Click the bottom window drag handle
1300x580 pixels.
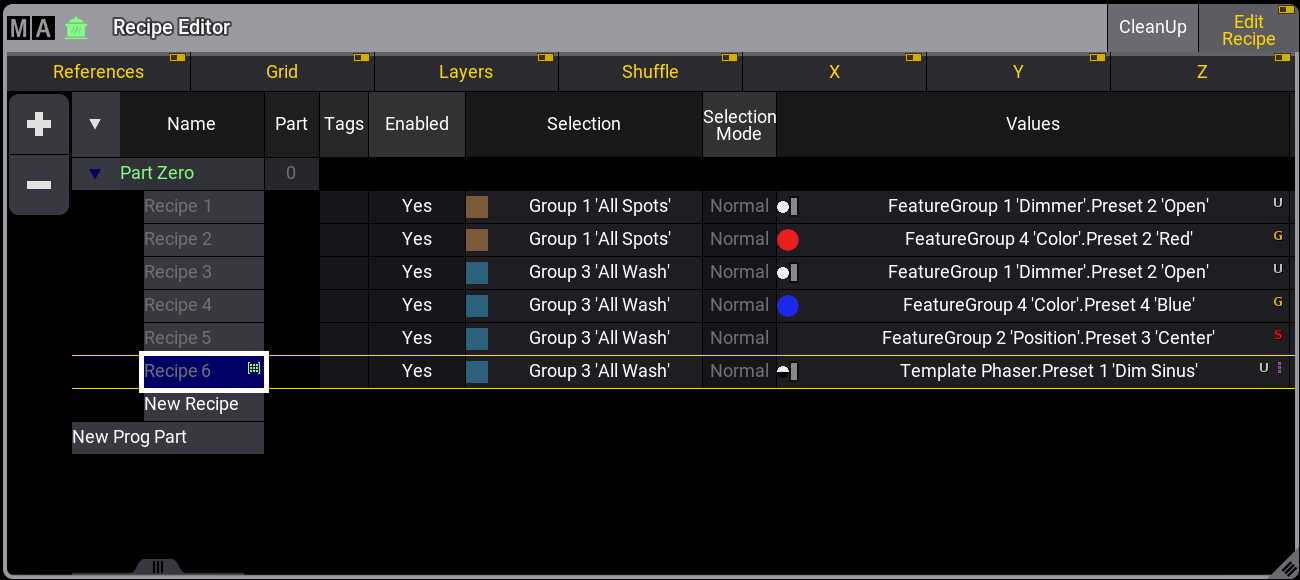(157, 567)
